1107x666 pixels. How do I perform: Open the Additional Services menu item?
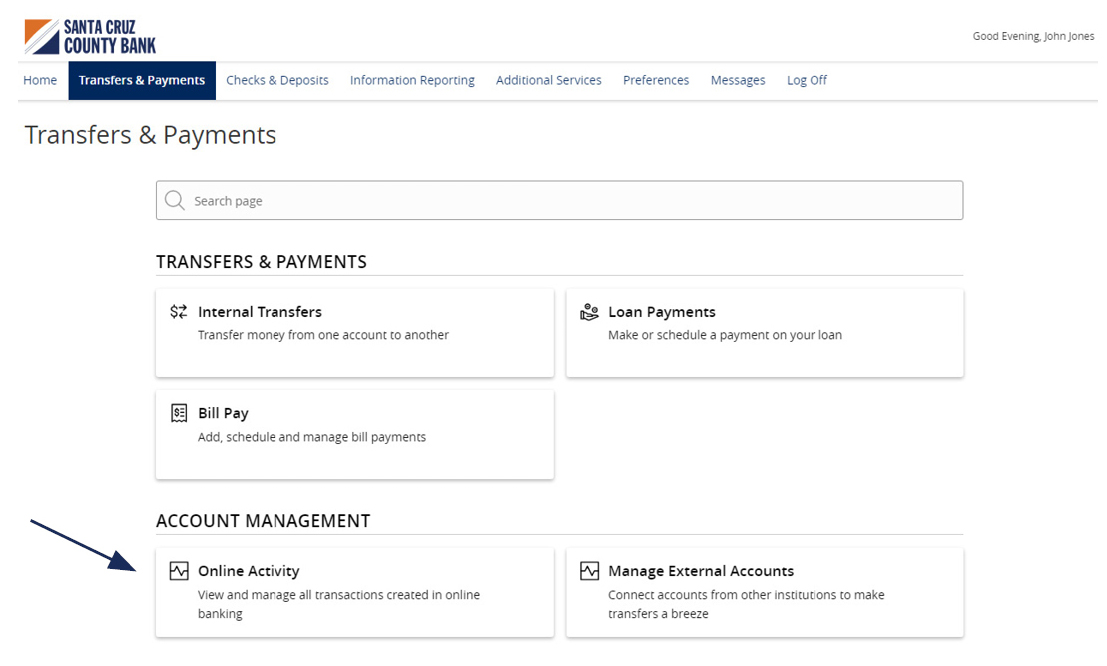[548, 80]
